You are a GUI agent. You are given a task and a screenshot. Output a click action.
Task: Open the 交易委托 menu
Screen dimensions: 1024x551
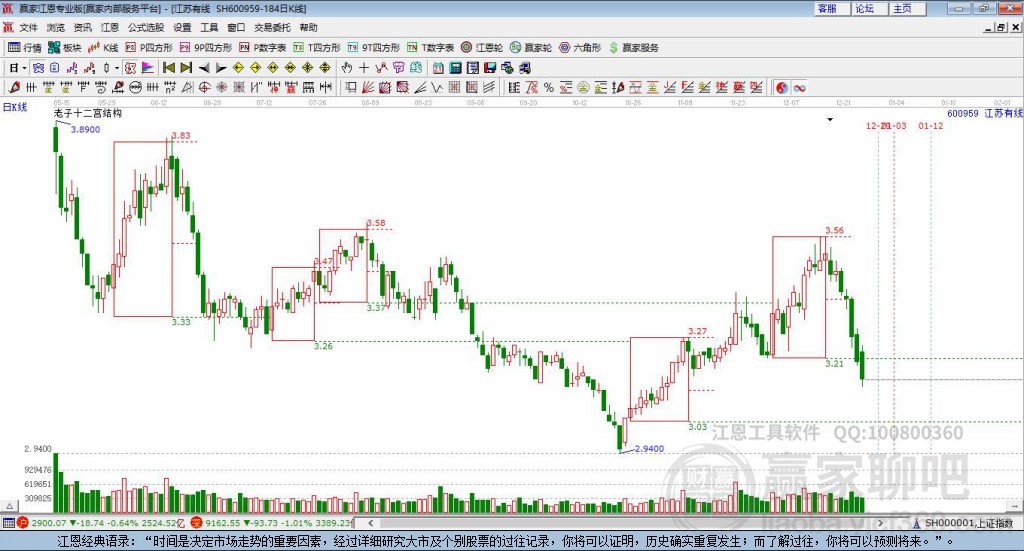tap(272, 27)
